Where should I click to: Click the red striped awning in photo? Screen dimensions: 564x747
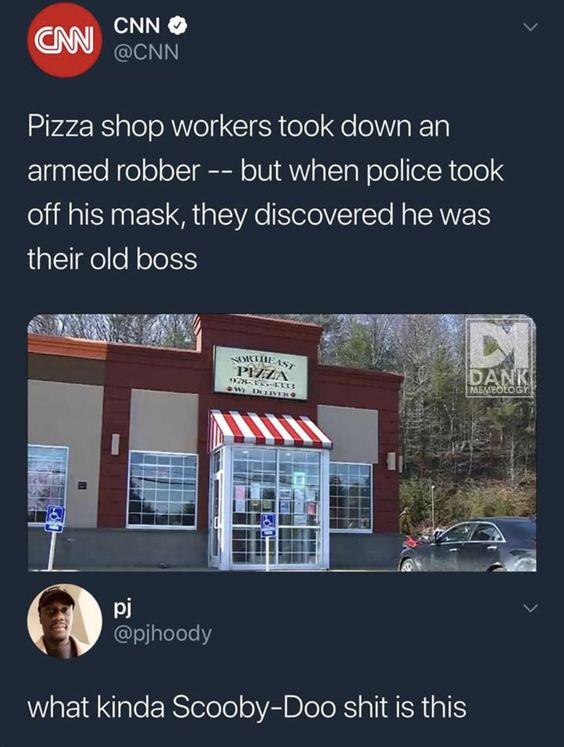click(x=269, y=429)
